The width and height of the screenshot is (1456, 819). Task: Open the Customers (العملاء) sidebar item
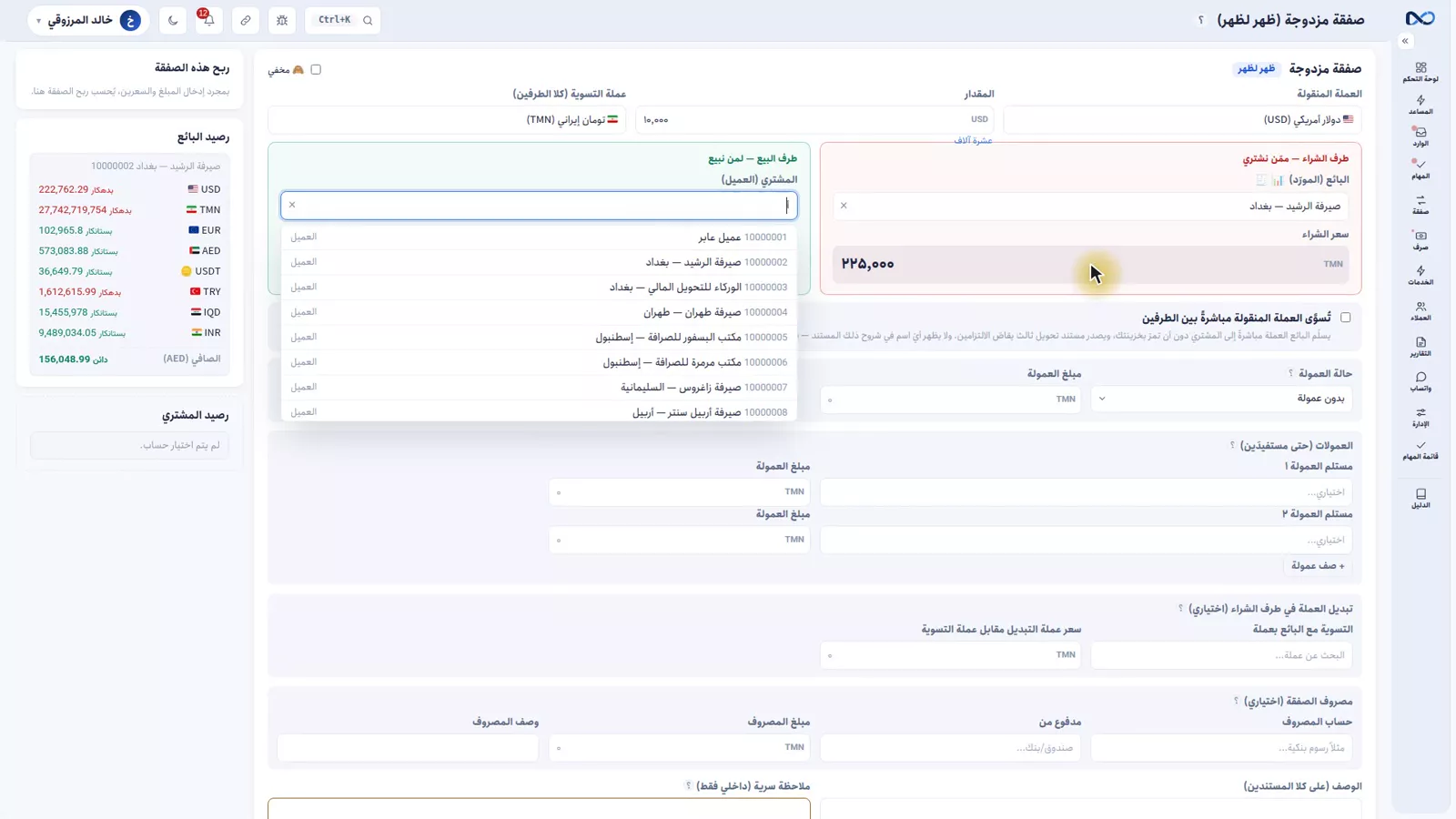coord(1421,311)
